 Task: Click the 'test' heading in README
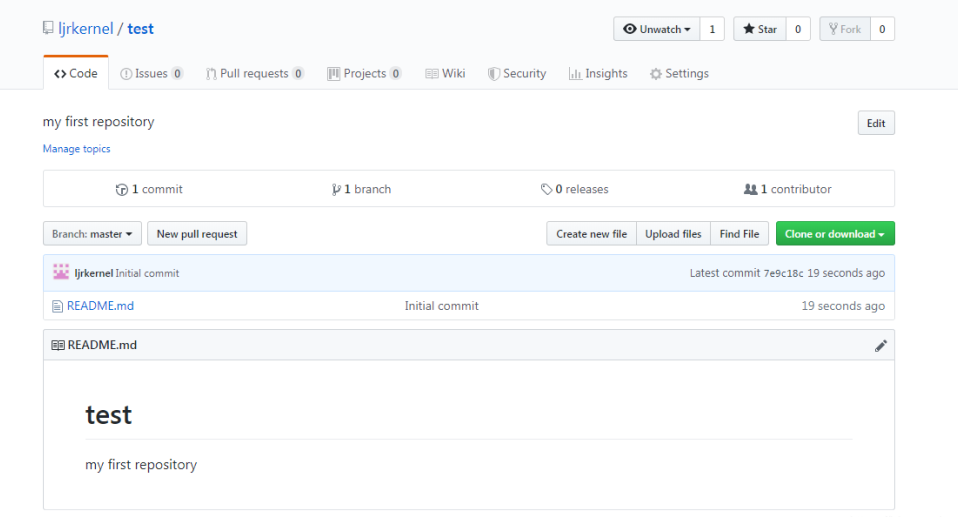coord(108,415)
